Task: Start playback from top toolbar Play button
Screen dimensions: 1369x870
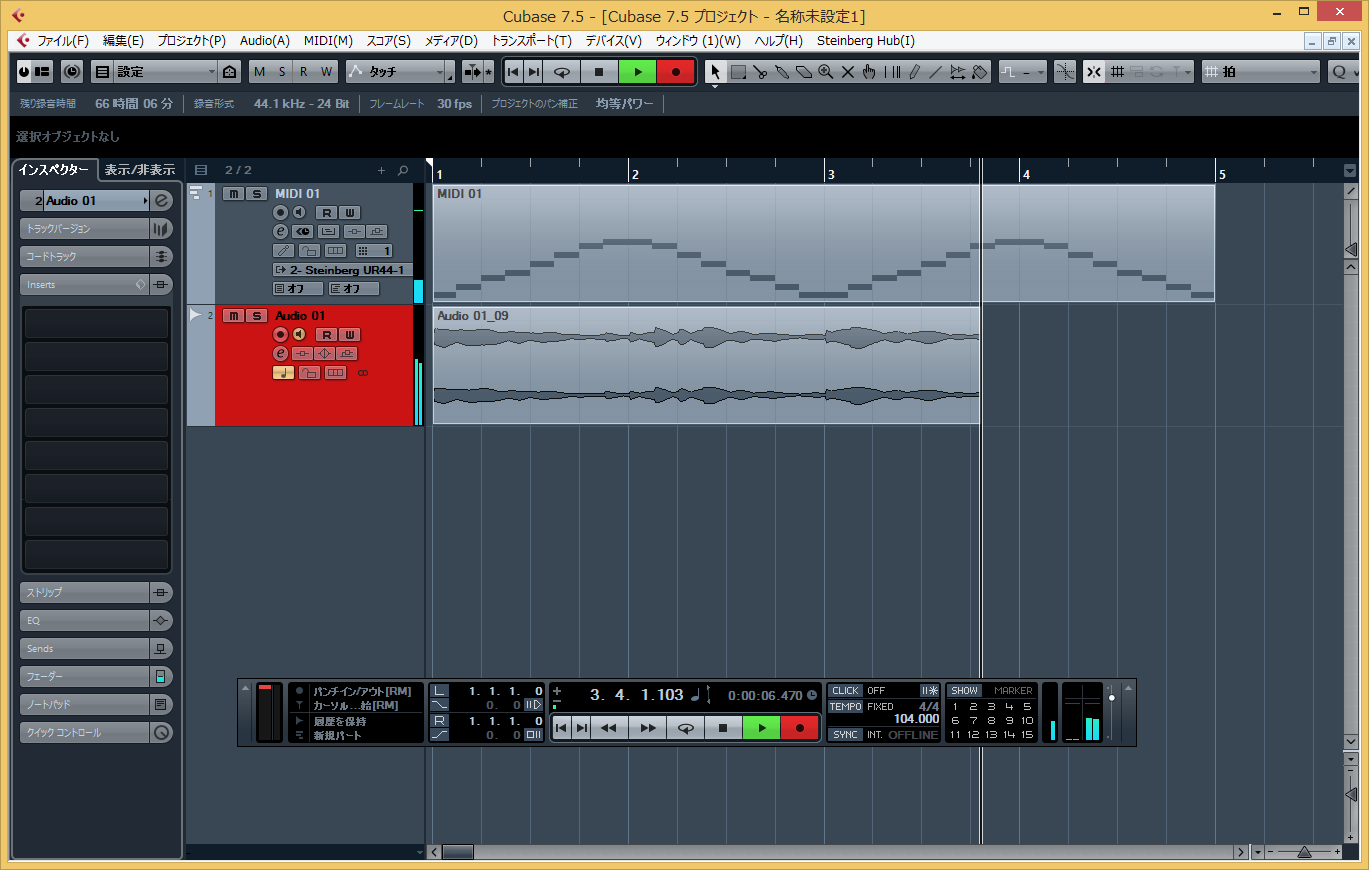Action: [637, 72]
